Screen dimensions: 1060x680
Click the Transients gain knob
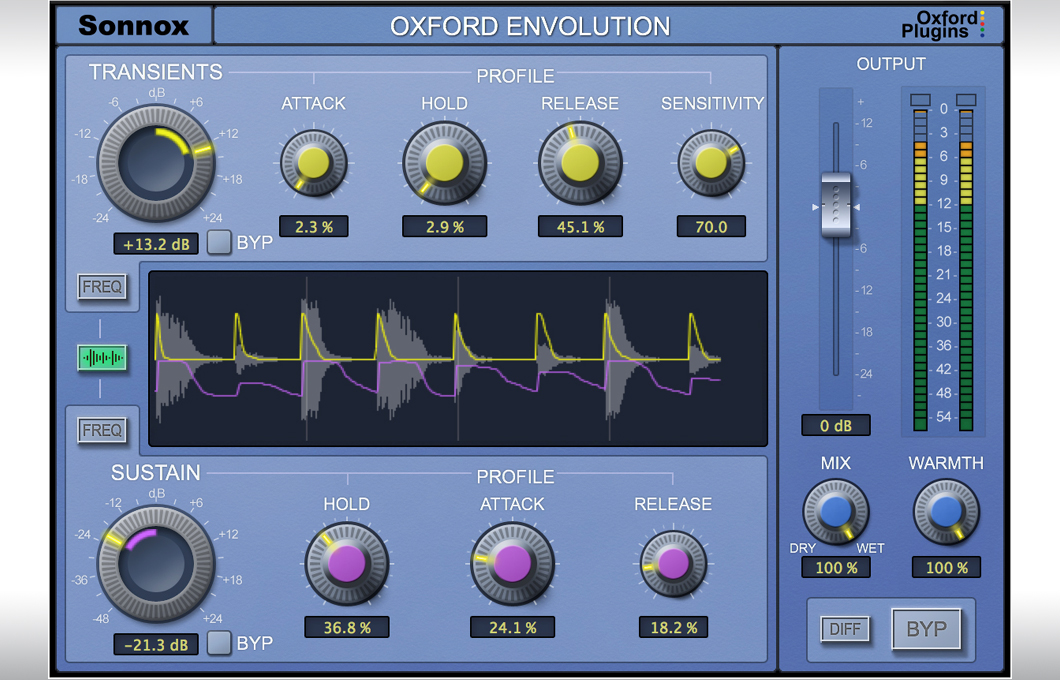pyautogui.click(x=156, y=163)
